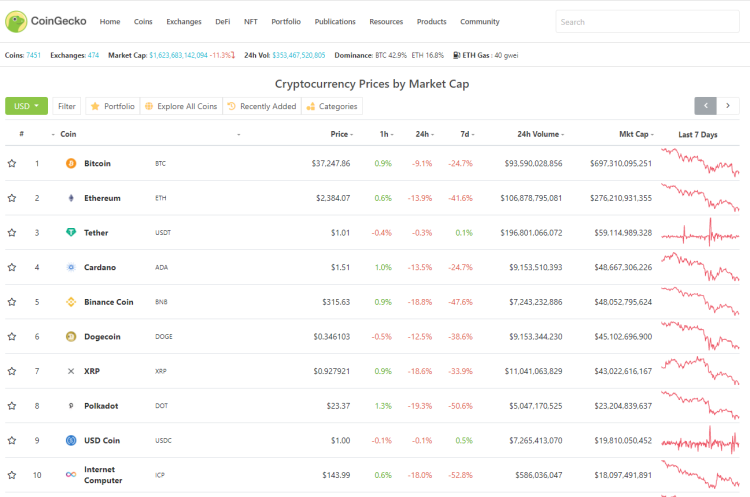Click the Ethereum diamond icon
This screenshot has height=497, width=750.
(x=71, y=198)
